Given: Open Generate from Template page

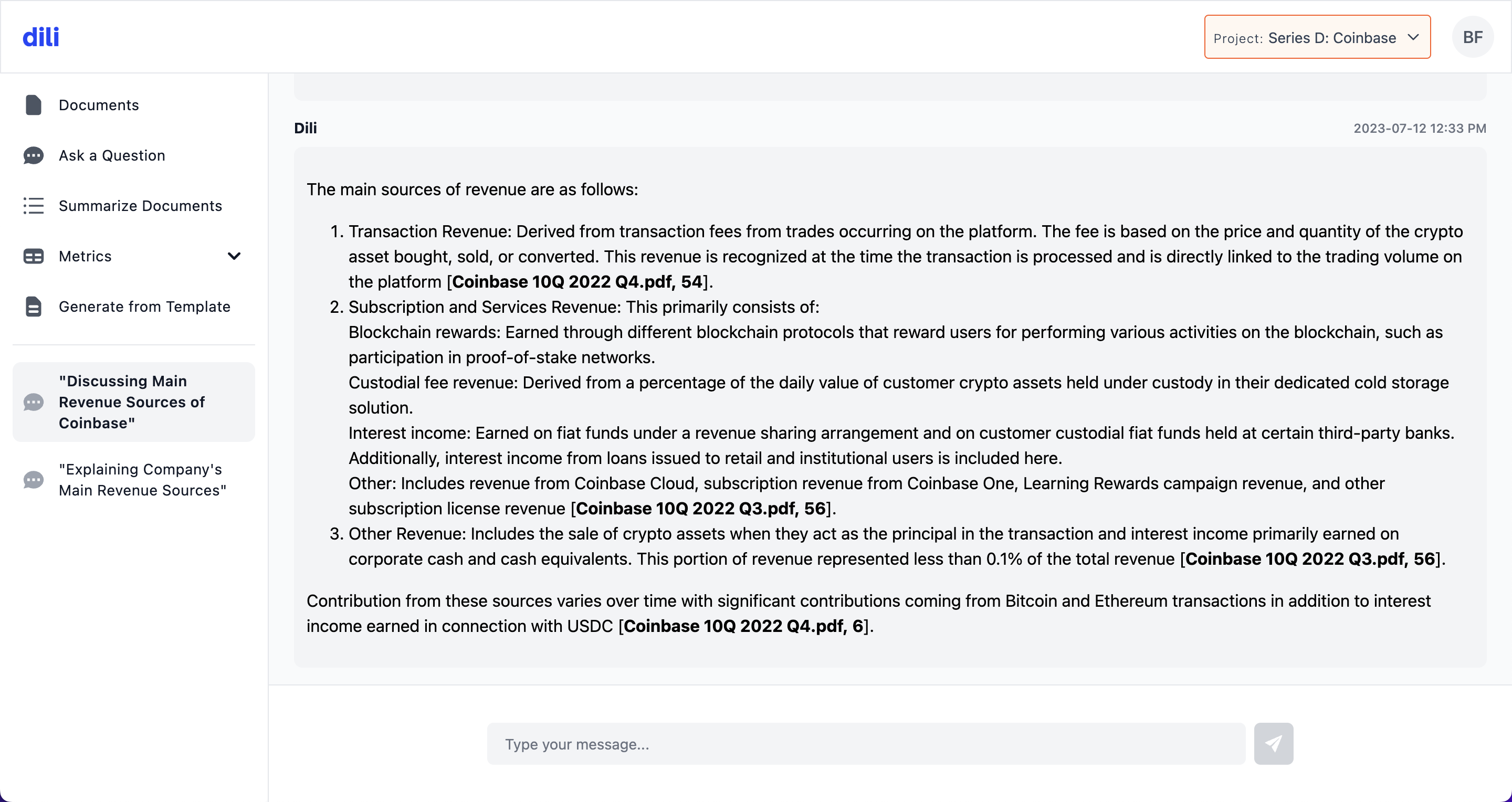Looking at the screenshot, I should tap(144, 307).
